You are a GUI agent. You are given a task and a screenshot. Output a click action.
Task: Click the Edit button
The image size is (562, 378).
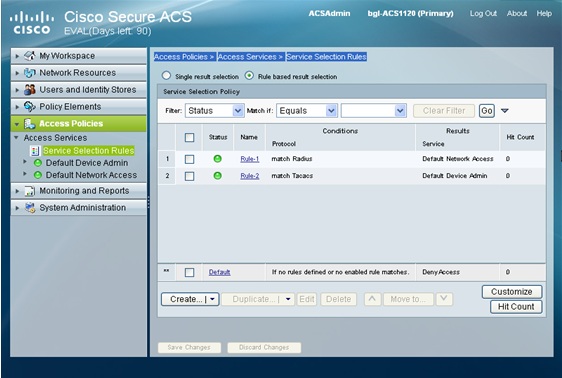307,299
